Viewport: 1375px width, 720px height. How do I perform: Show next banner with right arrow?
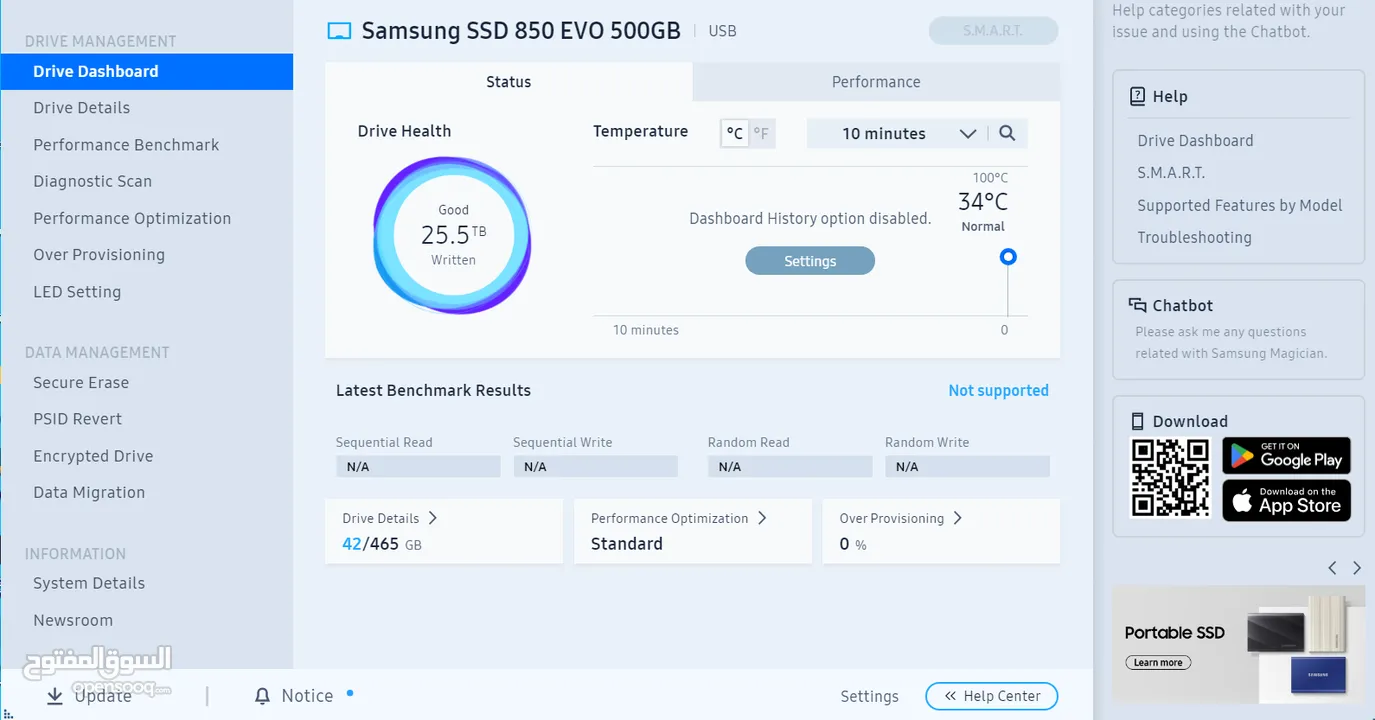coord(1357,568)
